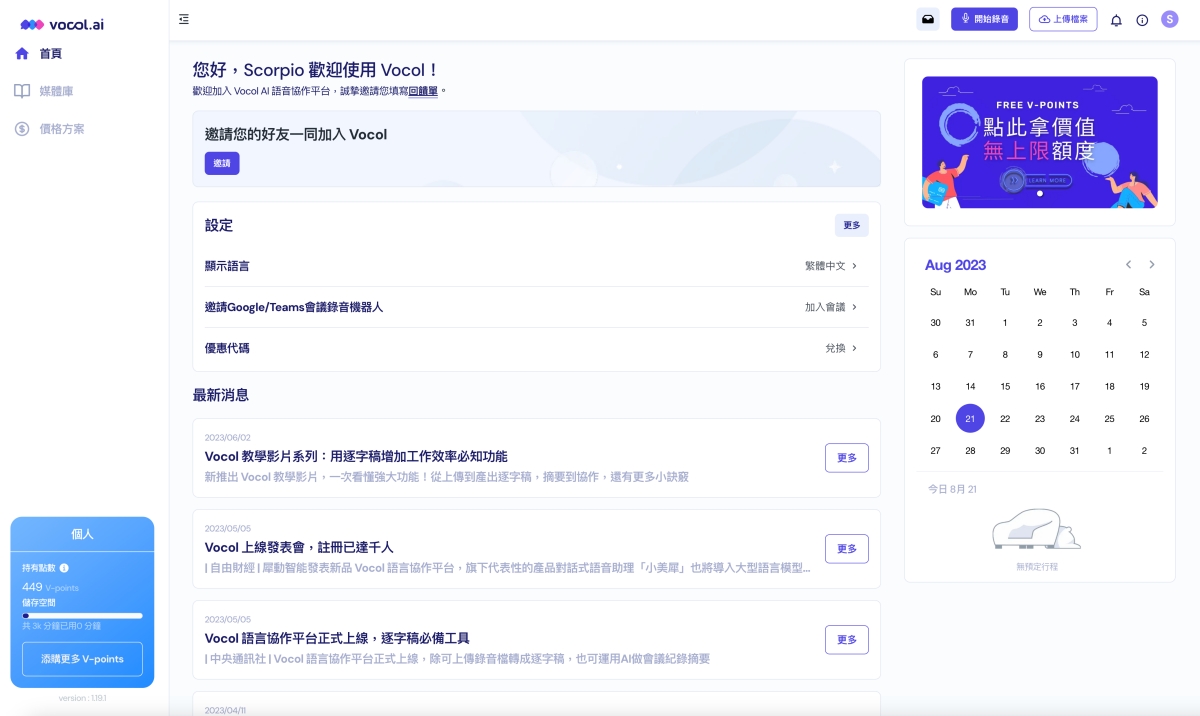Click the 今日 8月 21 label
Screen dimensions: 1200x716
tap(952, 489)
